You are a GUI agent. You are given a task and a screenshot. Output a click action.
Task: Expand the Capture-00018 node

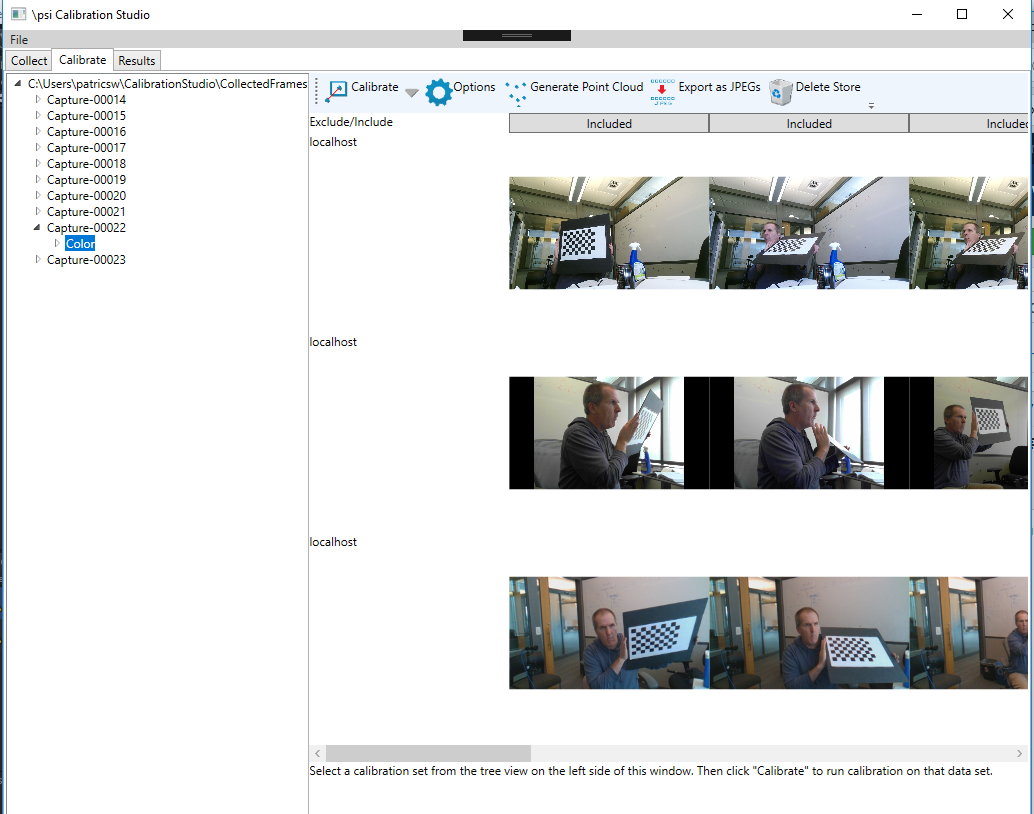click(x=38, y=164)
